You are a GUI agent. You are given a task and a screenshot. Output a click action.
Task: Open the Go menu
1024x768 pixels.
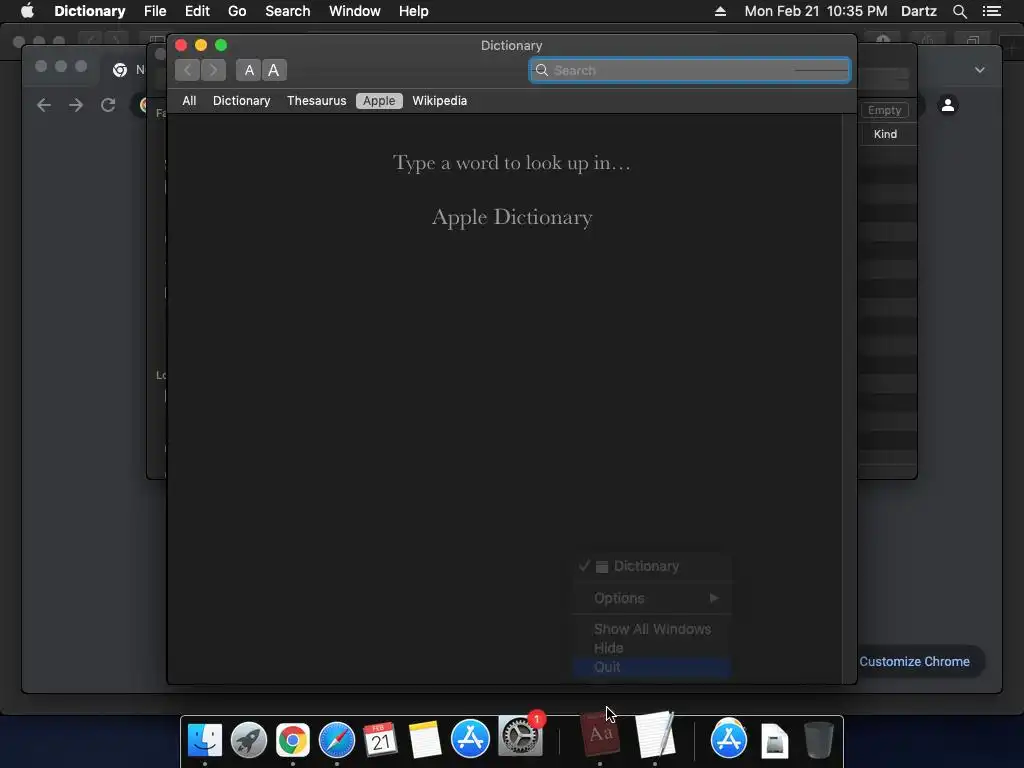tap(237, 11)
